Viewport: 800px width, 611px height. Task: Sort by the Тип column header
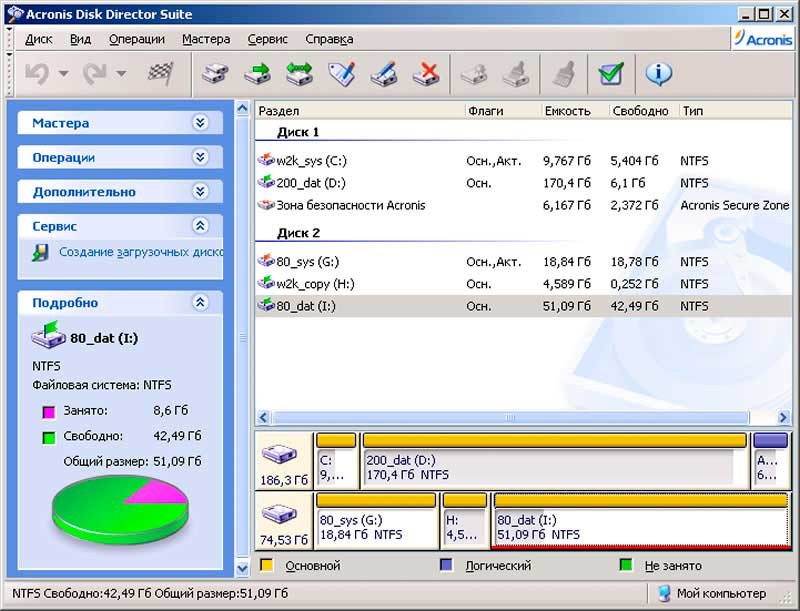735,111
